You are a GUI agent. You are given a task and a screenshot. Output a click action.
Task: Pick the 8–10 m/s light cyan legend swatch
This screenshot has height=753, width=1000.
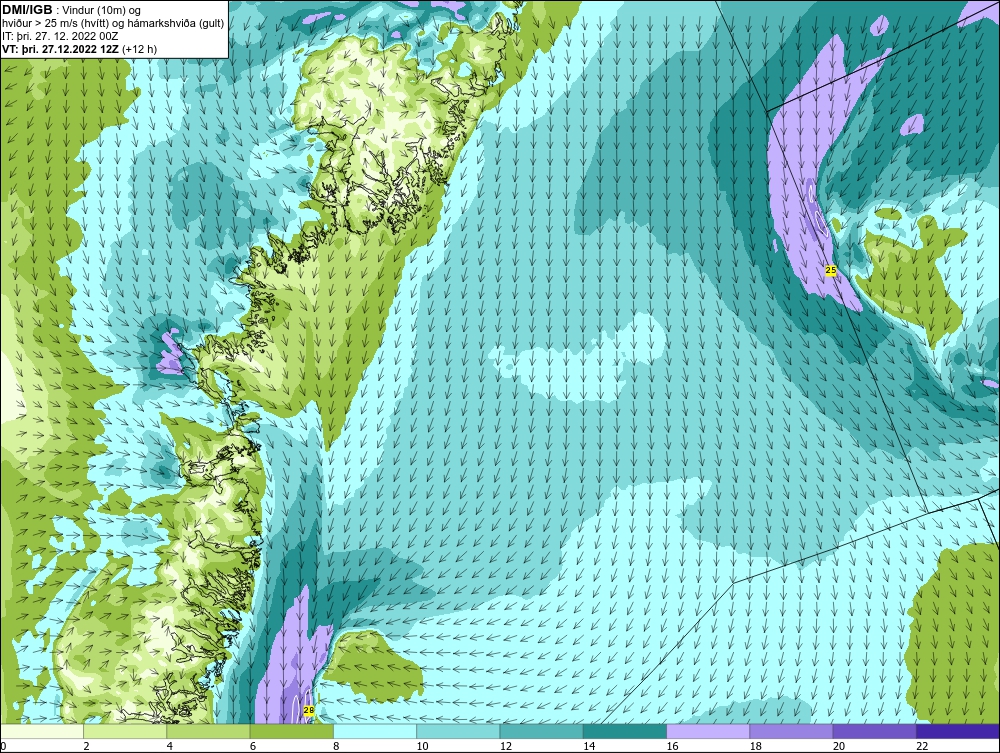coord(375,731)
